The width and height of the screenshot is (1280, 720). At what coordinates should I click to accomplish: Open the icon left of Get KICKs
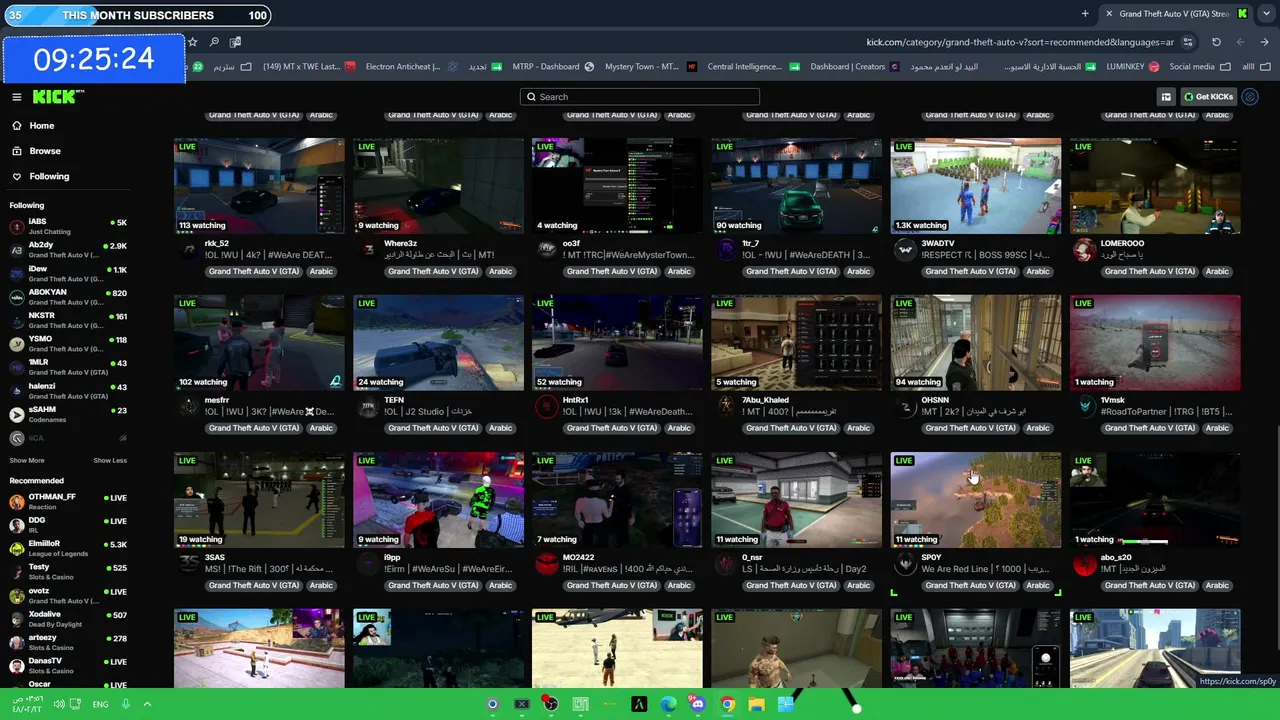point(1166,97)
